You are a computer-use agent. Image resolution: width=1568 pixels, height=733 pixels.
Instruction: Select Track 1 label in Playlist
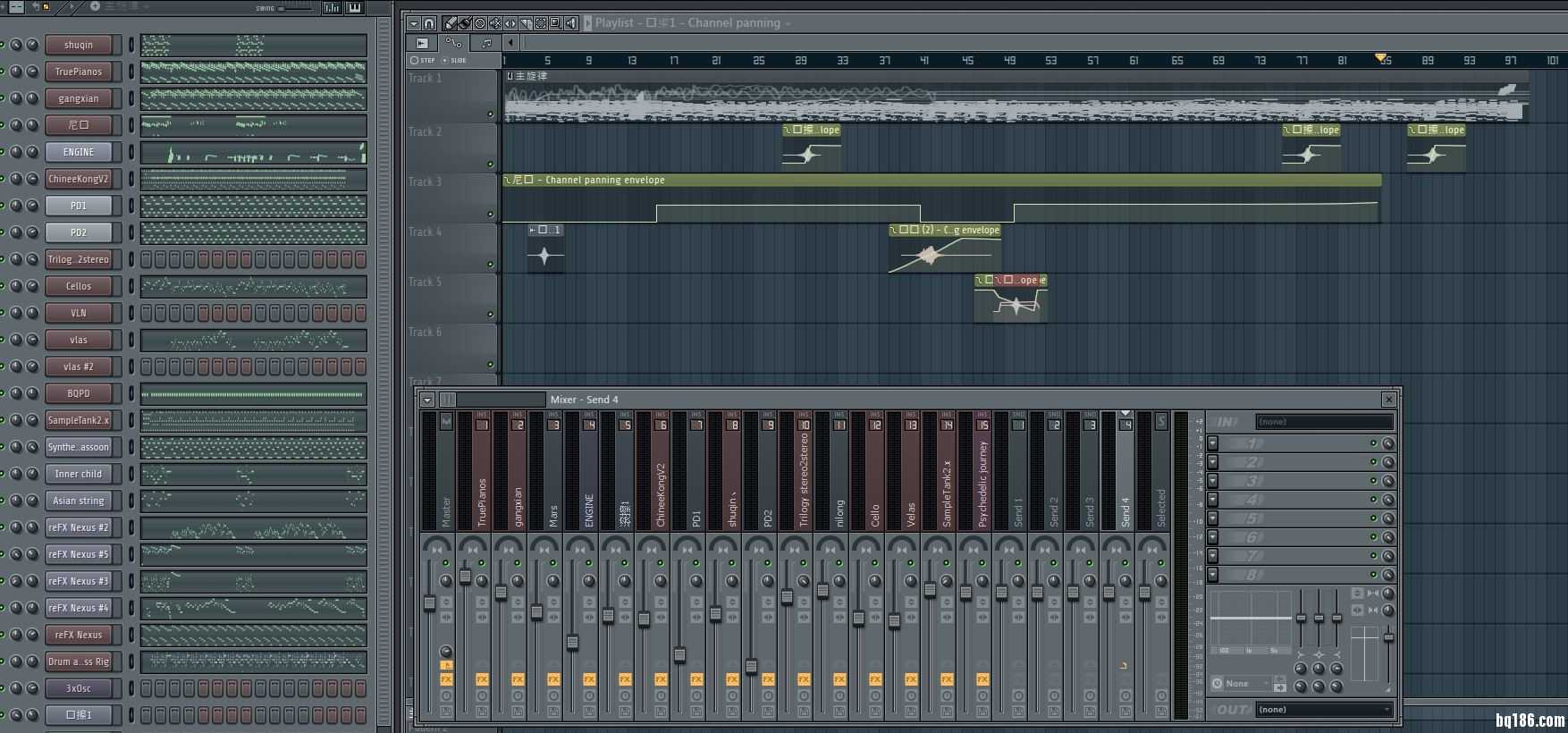[425, 79]
